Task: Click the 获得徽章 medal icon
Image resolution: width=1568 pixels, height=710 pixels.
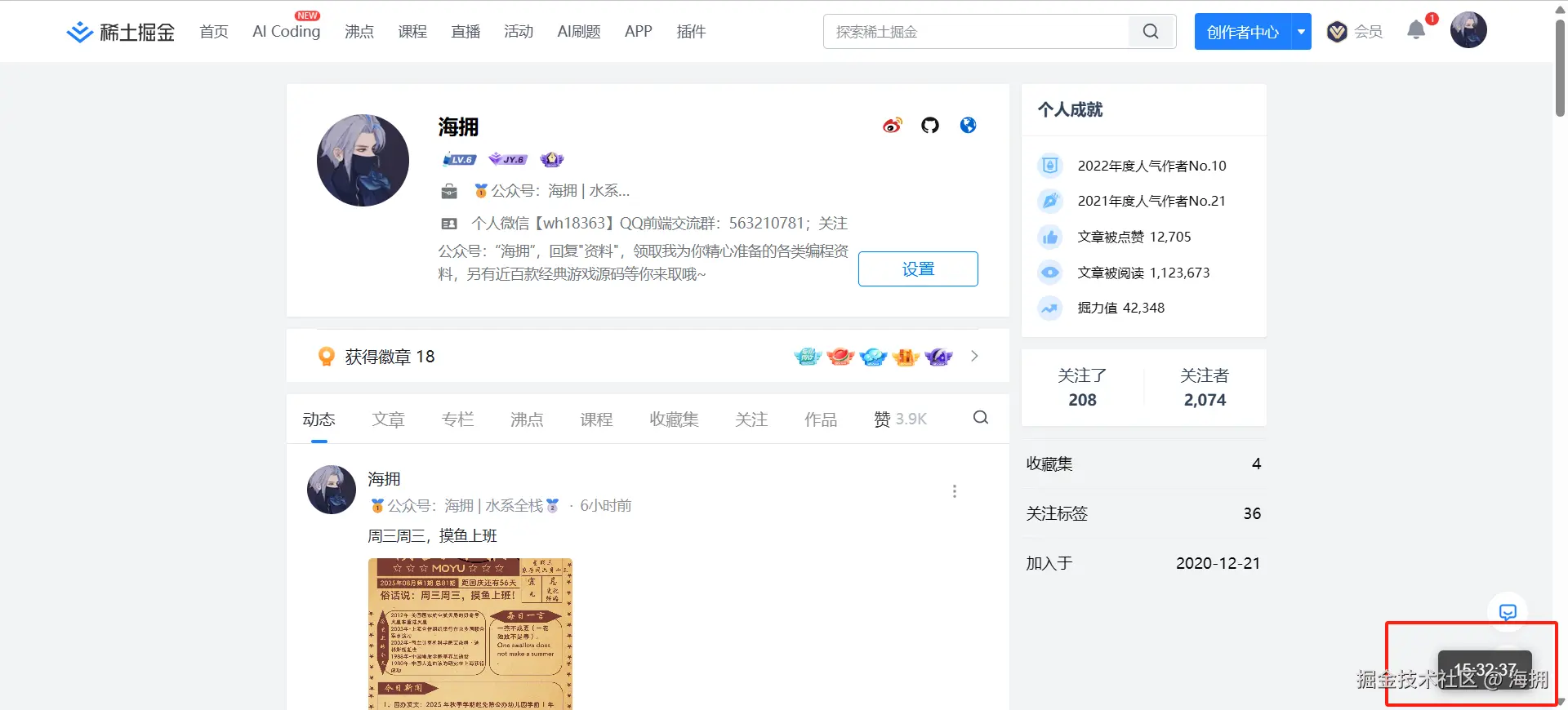Action: coord(327,357)
